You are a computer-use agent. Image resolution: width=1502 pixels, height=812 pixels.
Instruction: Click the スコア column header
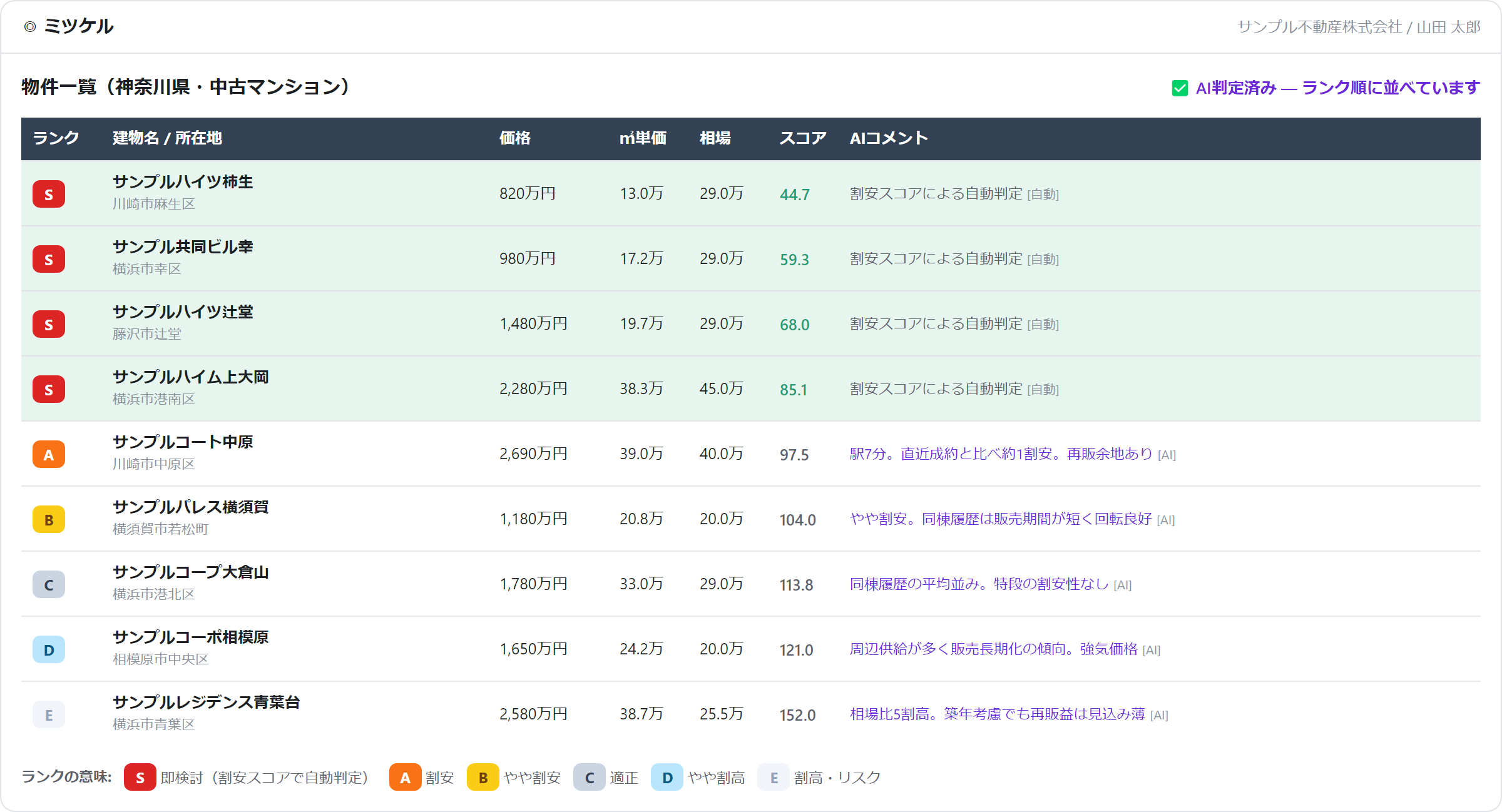tap(803, 138)
